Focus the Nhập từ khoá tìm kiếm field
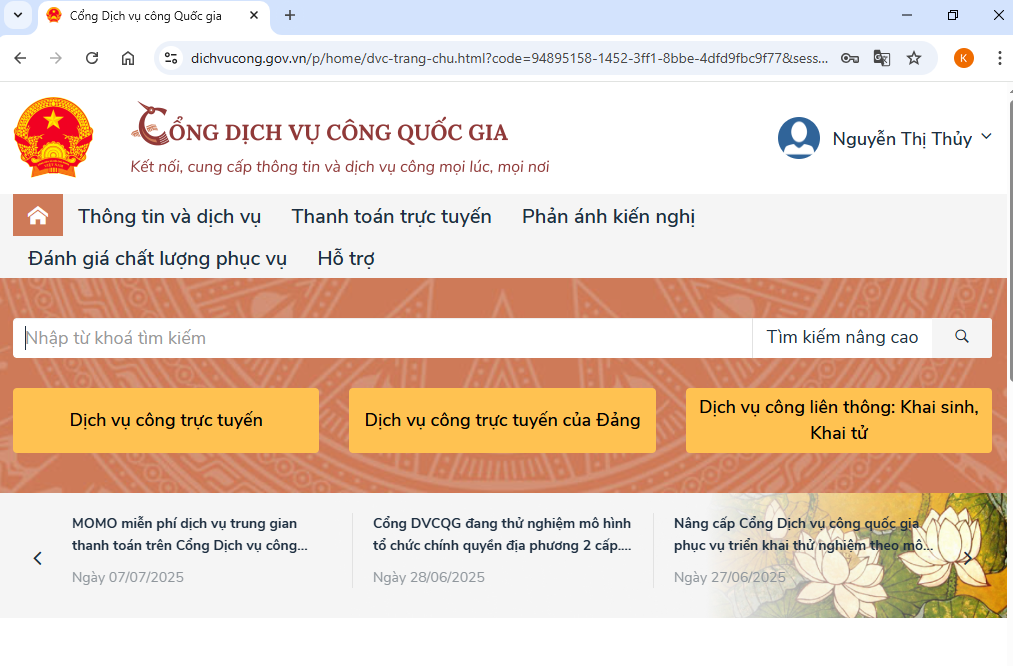 click(382, 338)
